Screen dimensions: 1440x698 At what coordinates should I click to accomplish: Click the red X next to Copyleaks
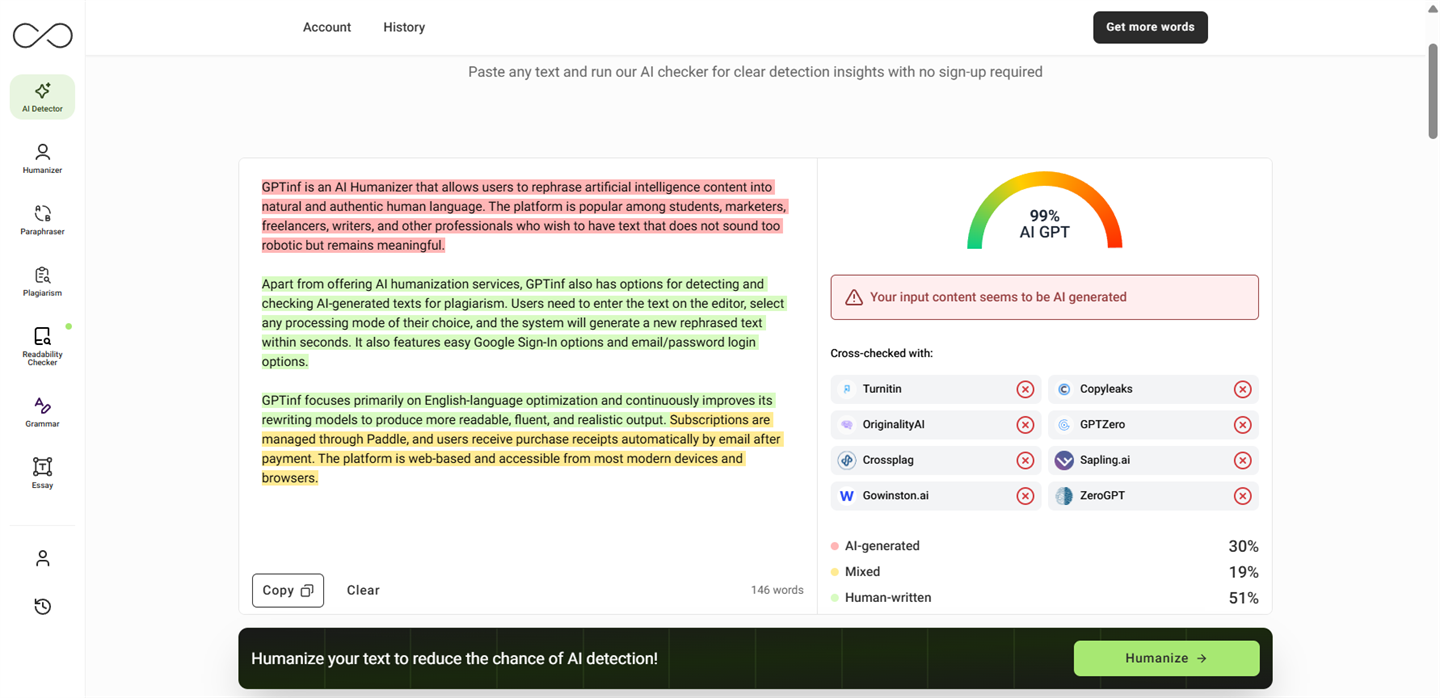click(1242, 389)
